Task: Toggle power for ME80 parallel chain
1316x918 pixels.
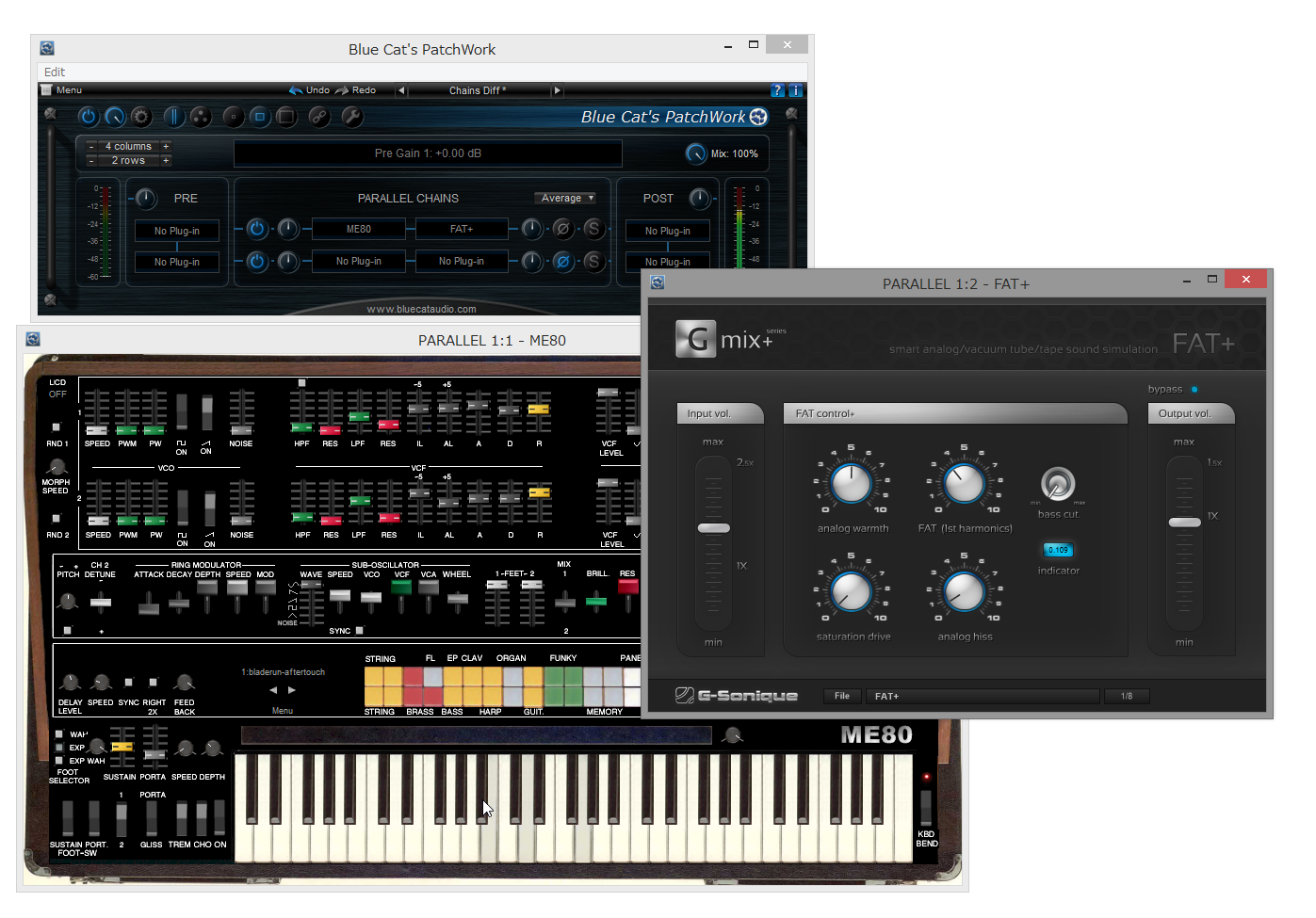Action: click(257, 229)
